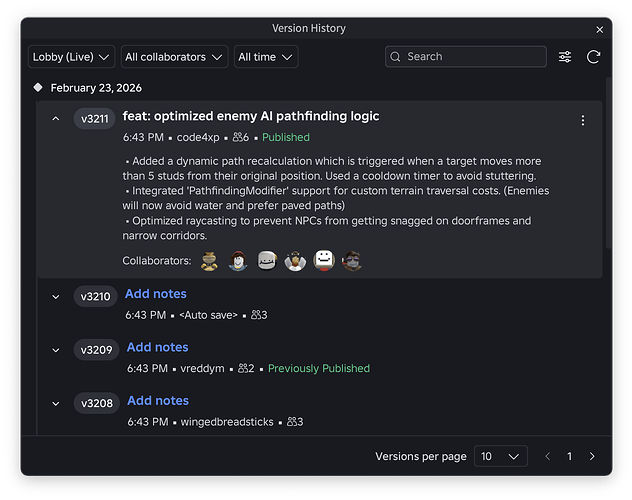Expand the v3210 version entry
The width and height of the screenshot is (632, 500).
56,297
